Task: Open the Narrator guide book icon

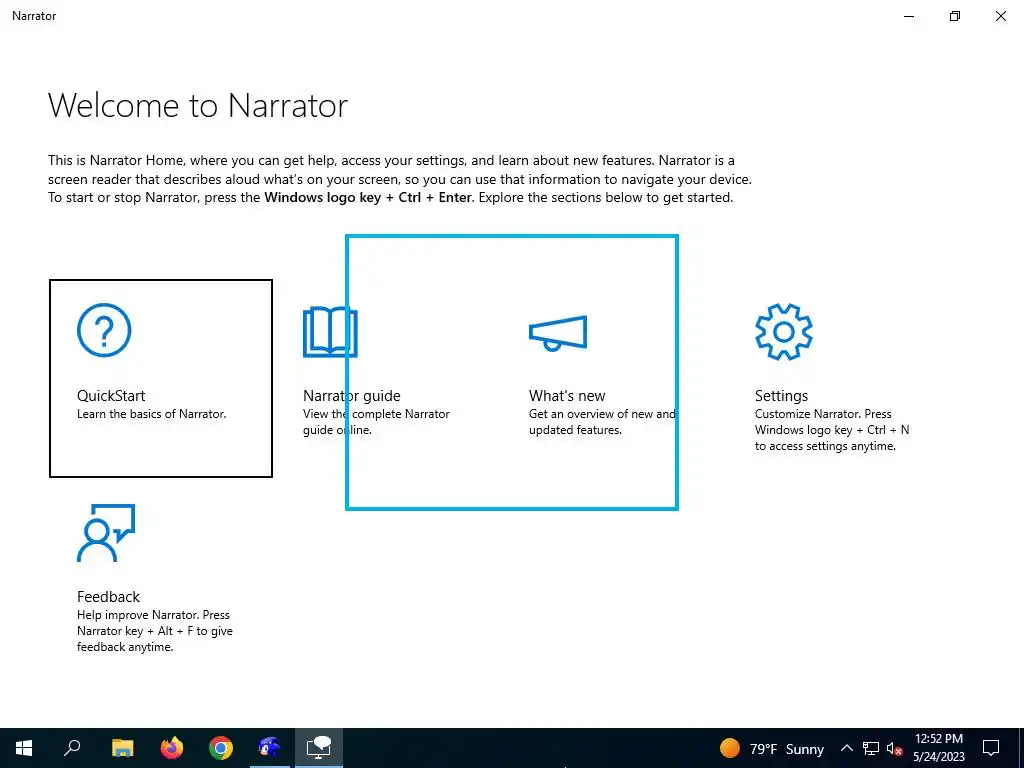Action: [x=330, y=332]
